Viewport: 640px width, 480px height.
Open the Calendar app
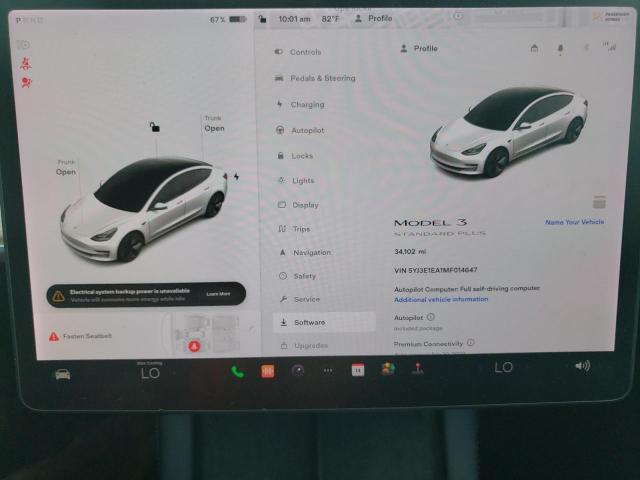[x=358, y=370]
